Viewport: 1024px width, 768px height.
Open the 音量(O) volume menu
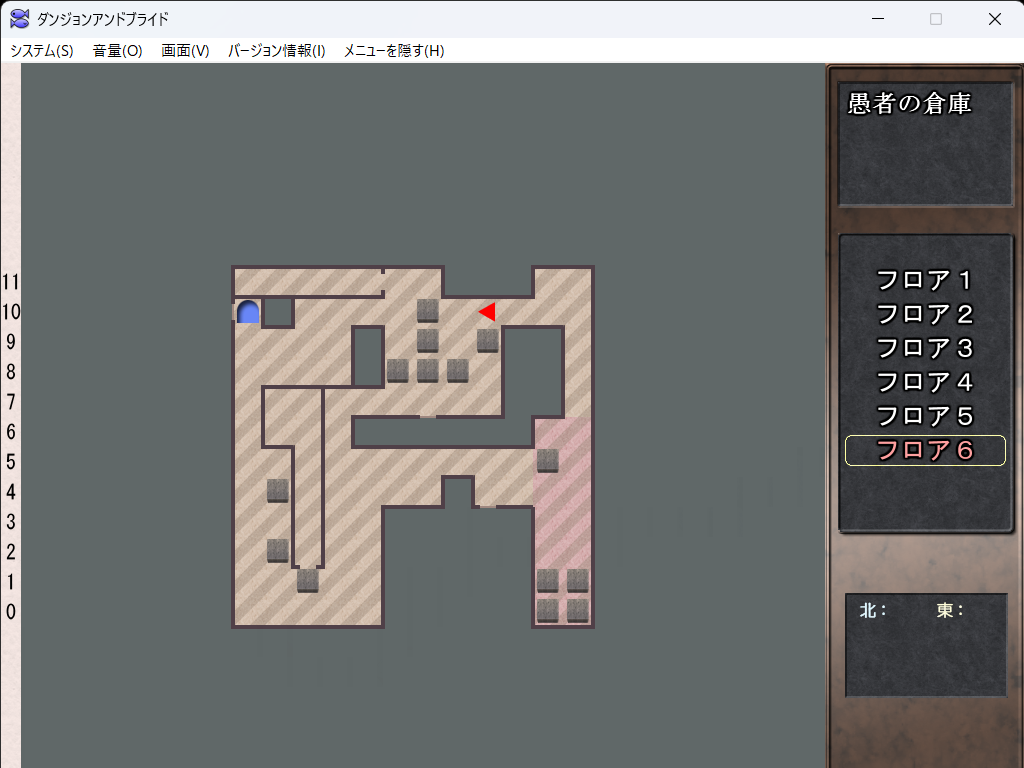[x=118, y=51]
